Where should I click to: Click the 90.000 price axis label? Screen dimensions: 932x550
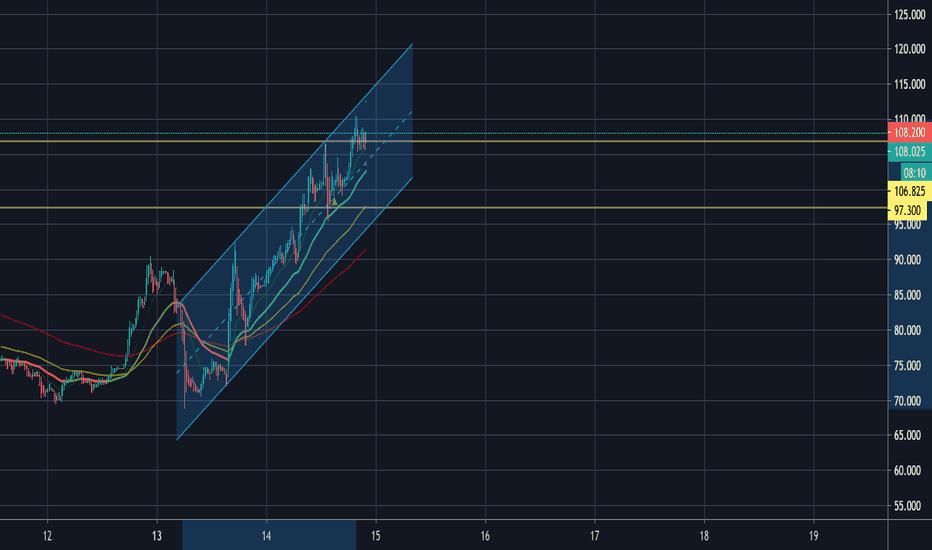click(908, 260)
